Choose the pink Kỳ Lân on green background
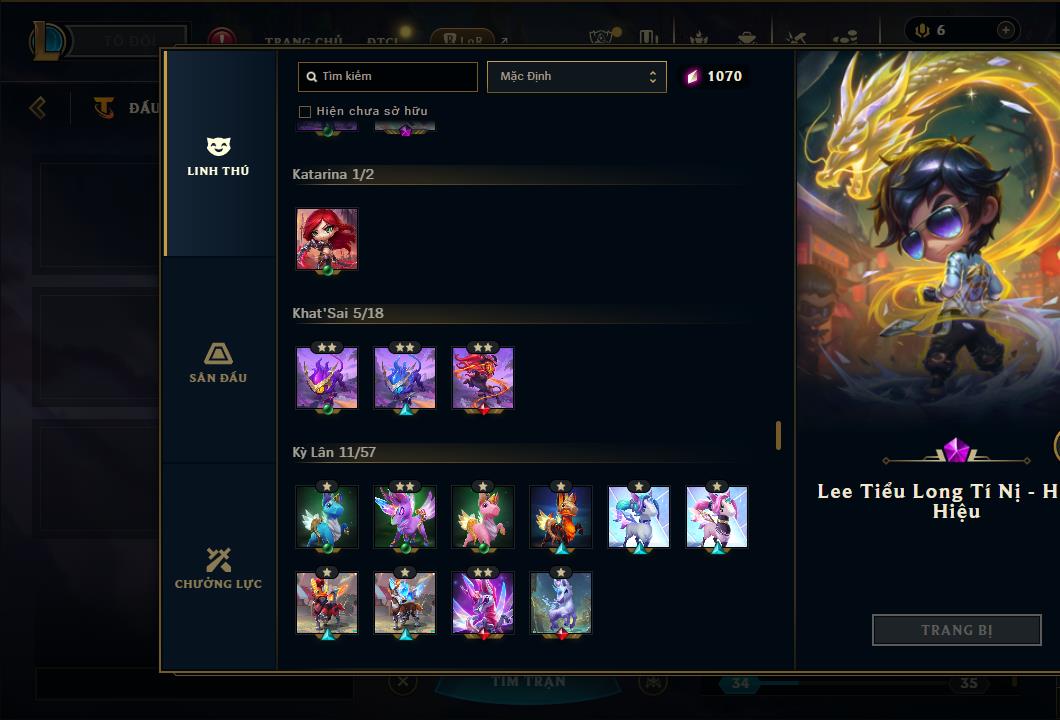This screenshot has width=1060, height=720. [483, 517]
